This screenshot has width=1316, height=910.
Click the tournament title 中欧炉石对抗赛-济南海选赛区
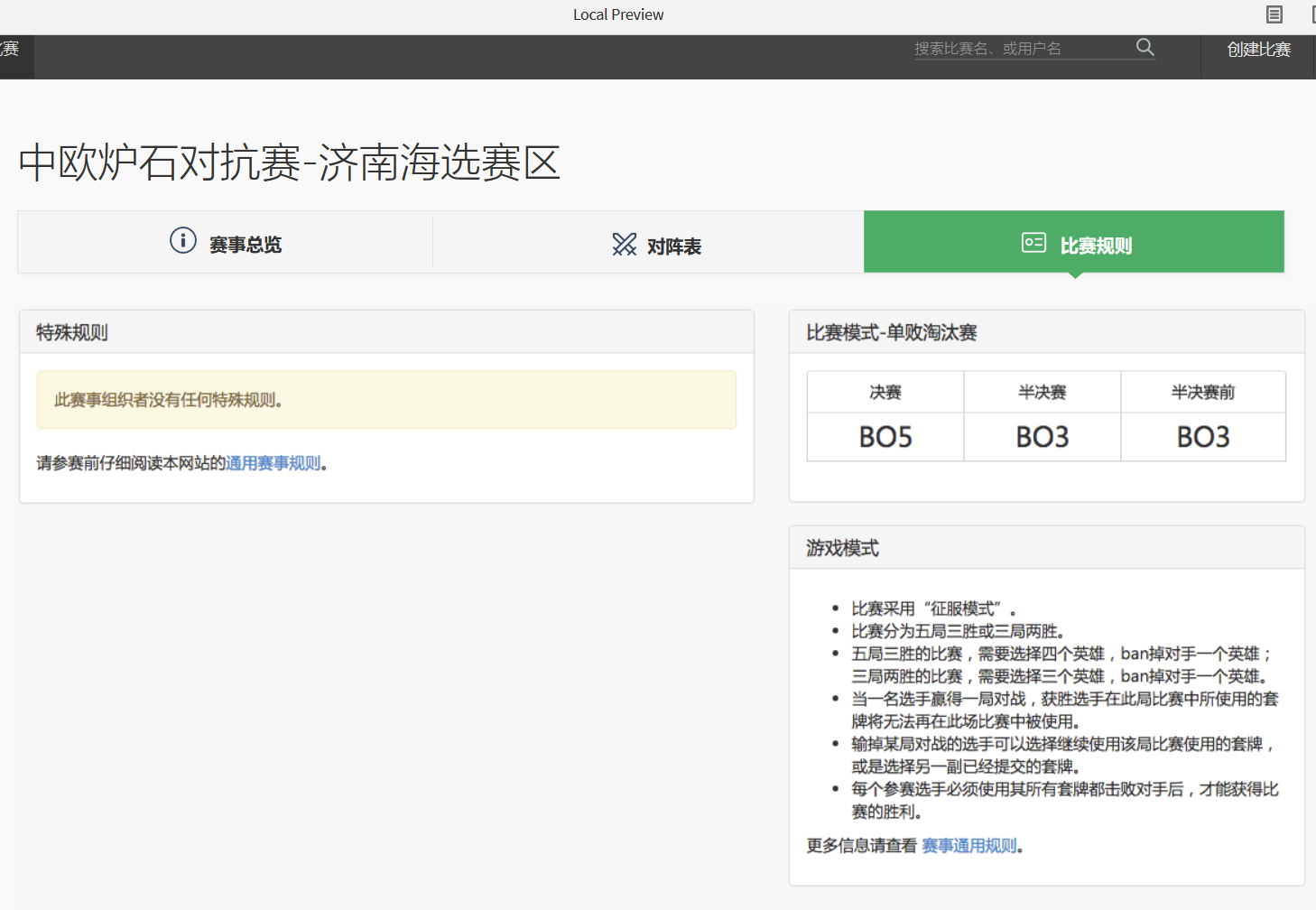tap(290, 162)
